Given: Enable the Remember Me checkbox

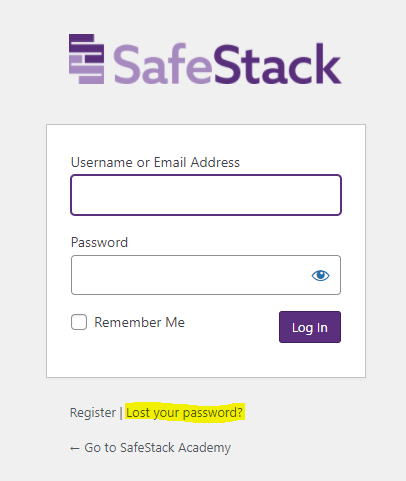Looking at the screenshot, I should tap(79, 322).
